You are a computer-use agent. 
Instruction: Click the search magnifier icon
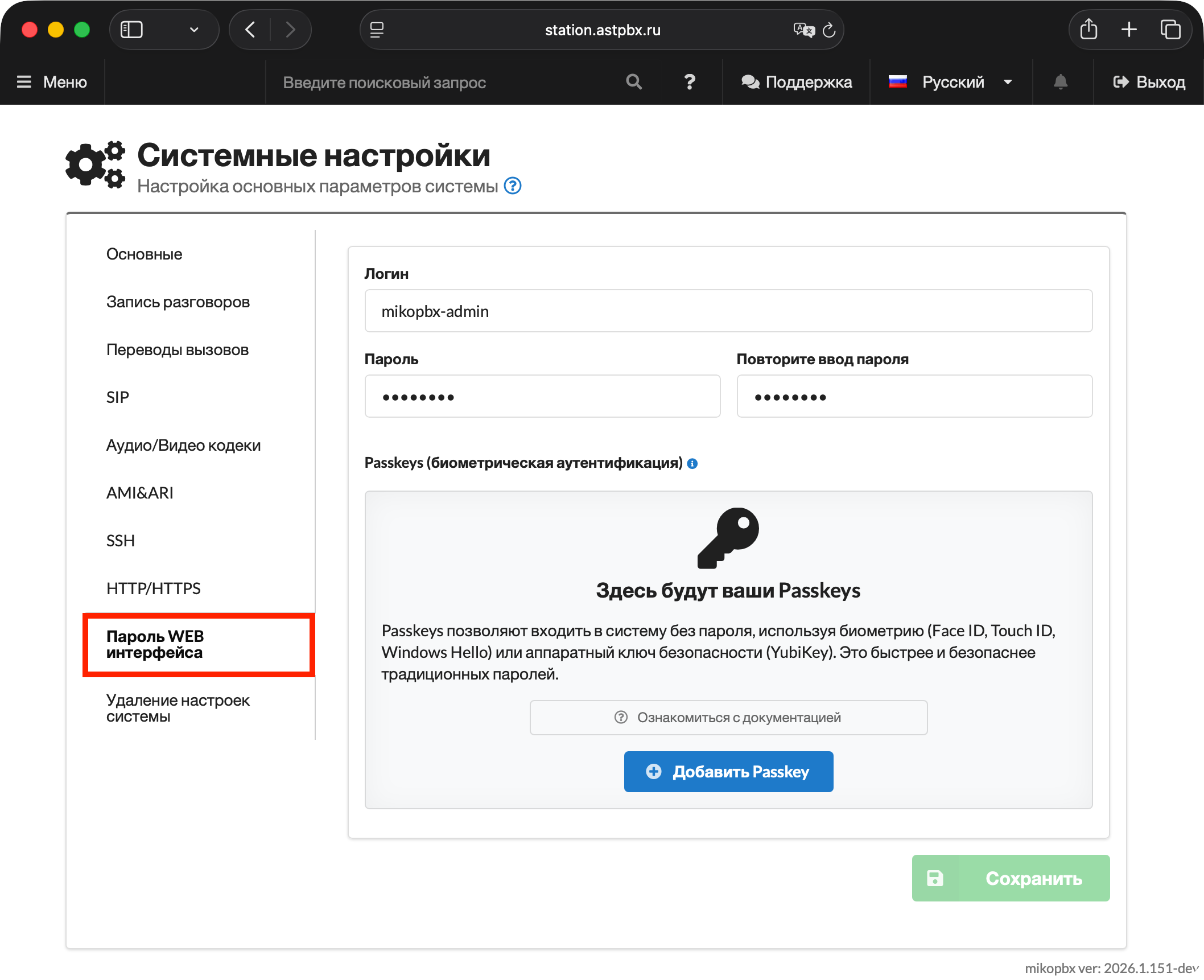pos(634,82)
